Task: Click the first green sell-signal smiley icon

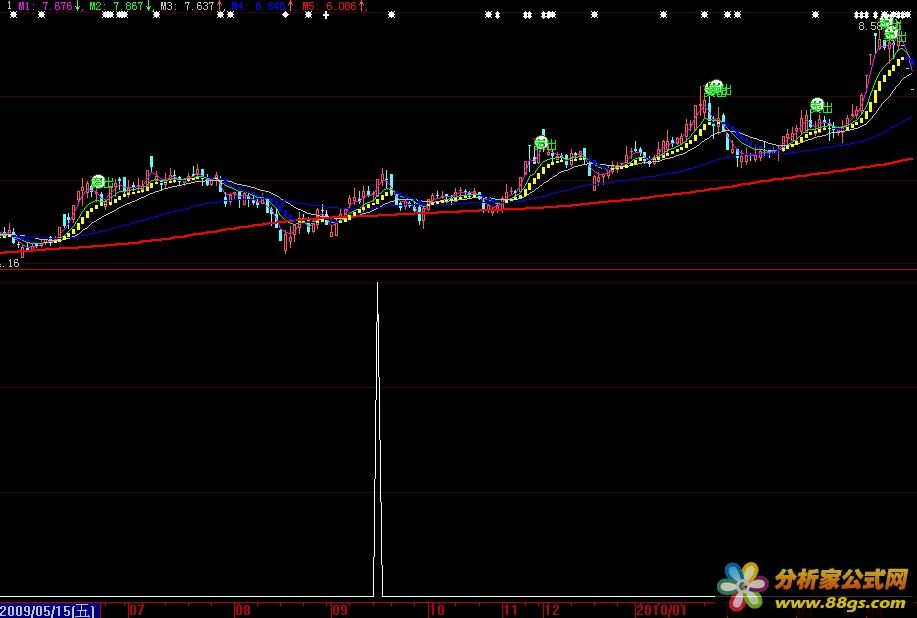Action: [98, 181]
